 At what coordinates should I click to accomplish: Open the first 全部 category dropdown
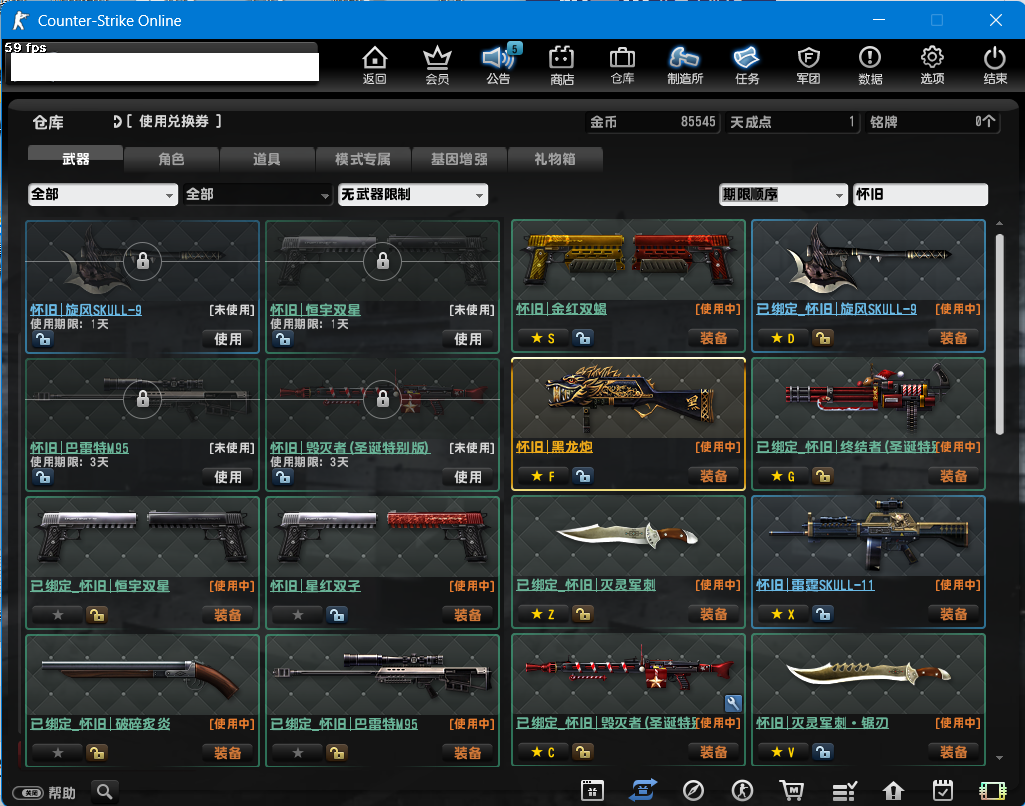click(x=103, y=194)
